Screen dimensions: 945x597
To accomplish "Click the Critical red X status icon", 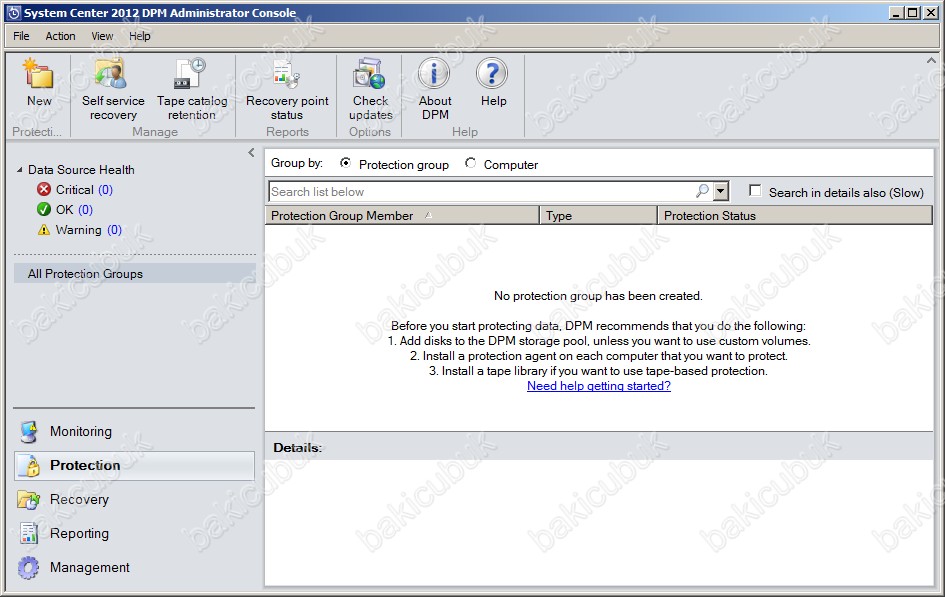I will [43, 190].
